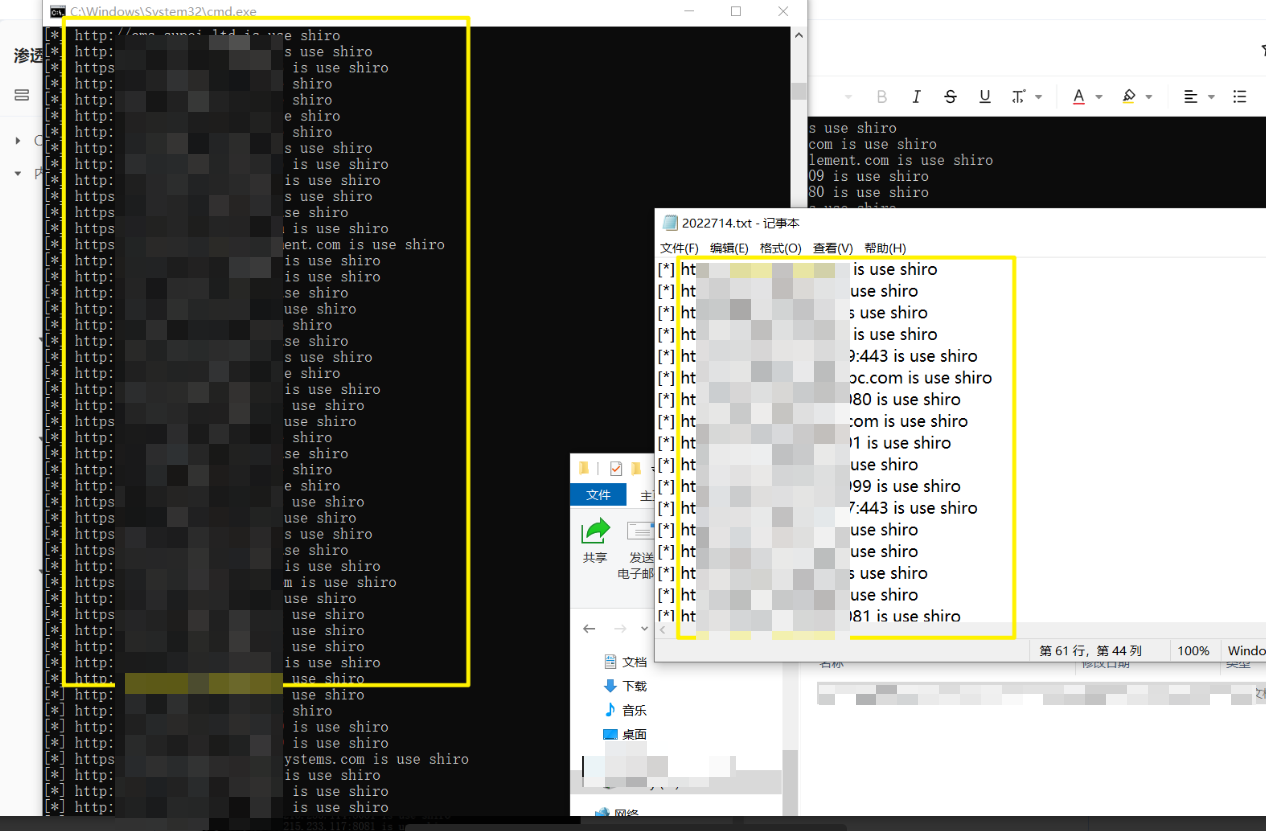Click the bulleted list icon

1240,97
